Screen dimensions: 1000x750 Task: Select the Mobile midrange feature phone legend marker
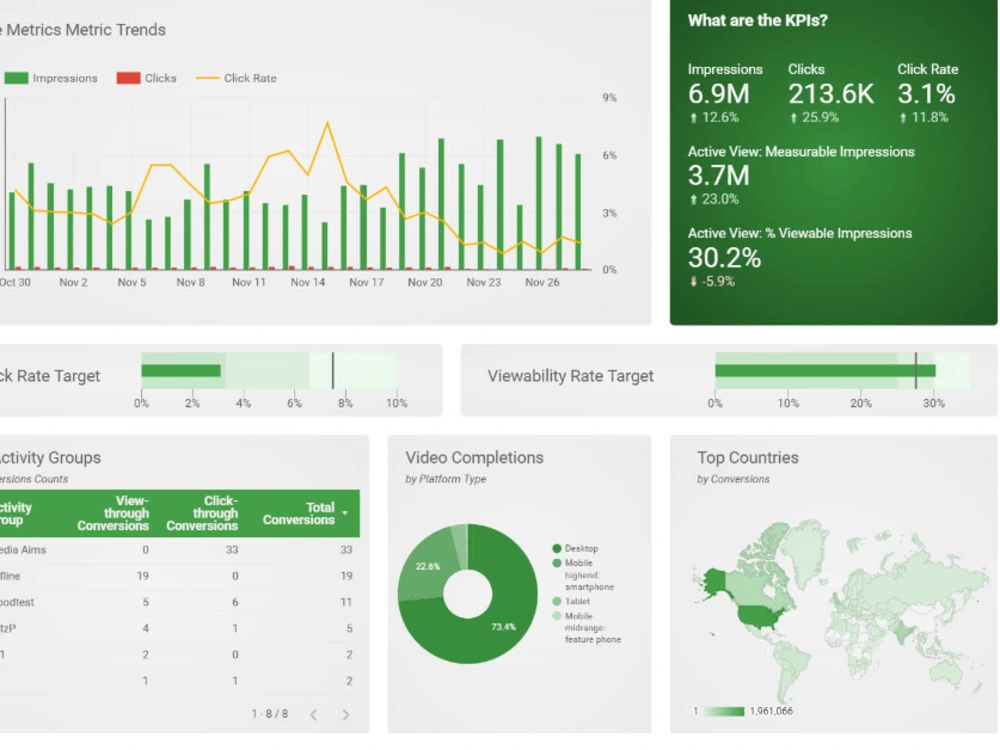point(556,616)
